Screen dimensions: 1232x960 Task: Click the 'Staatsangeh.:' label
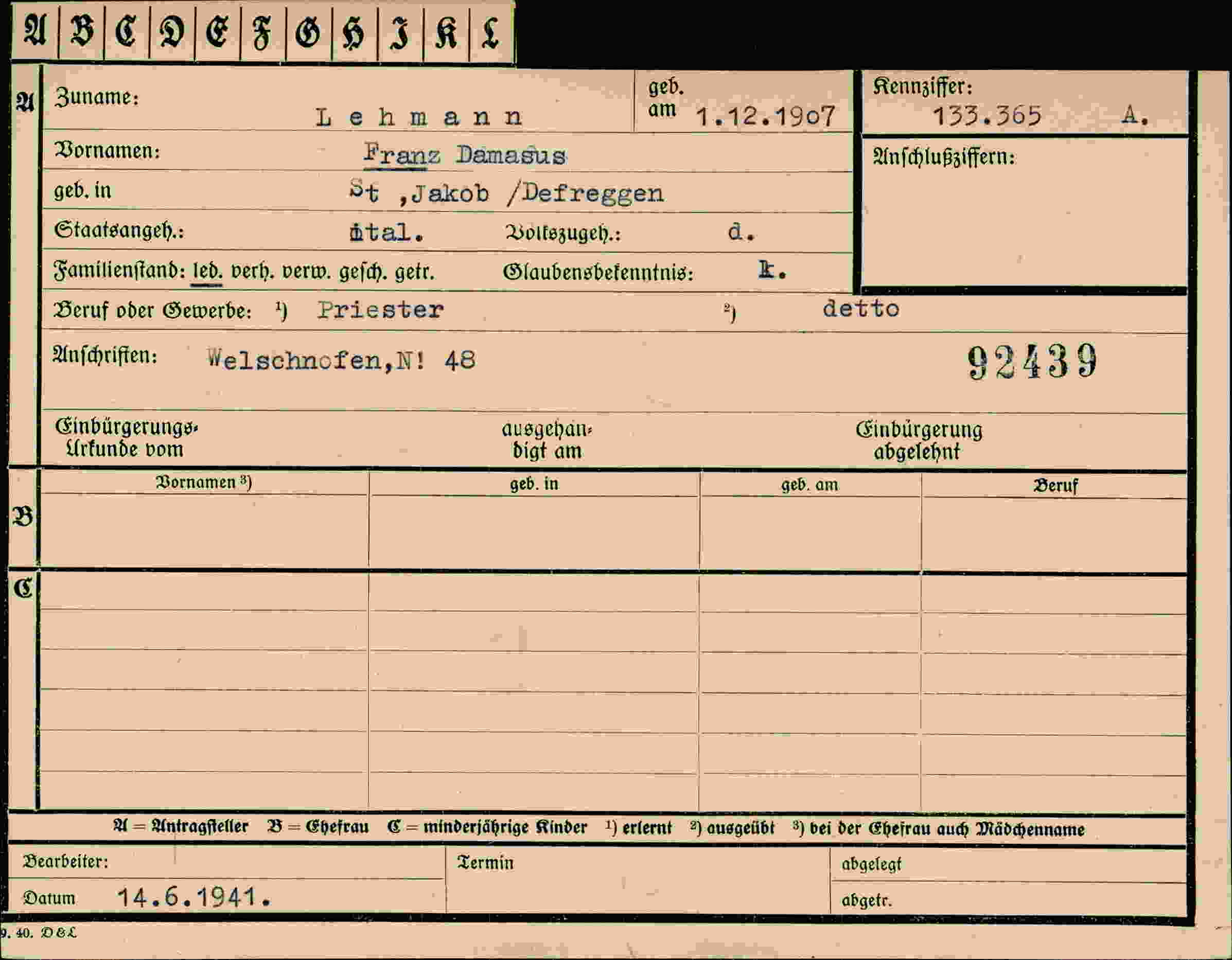coord(119,230)
